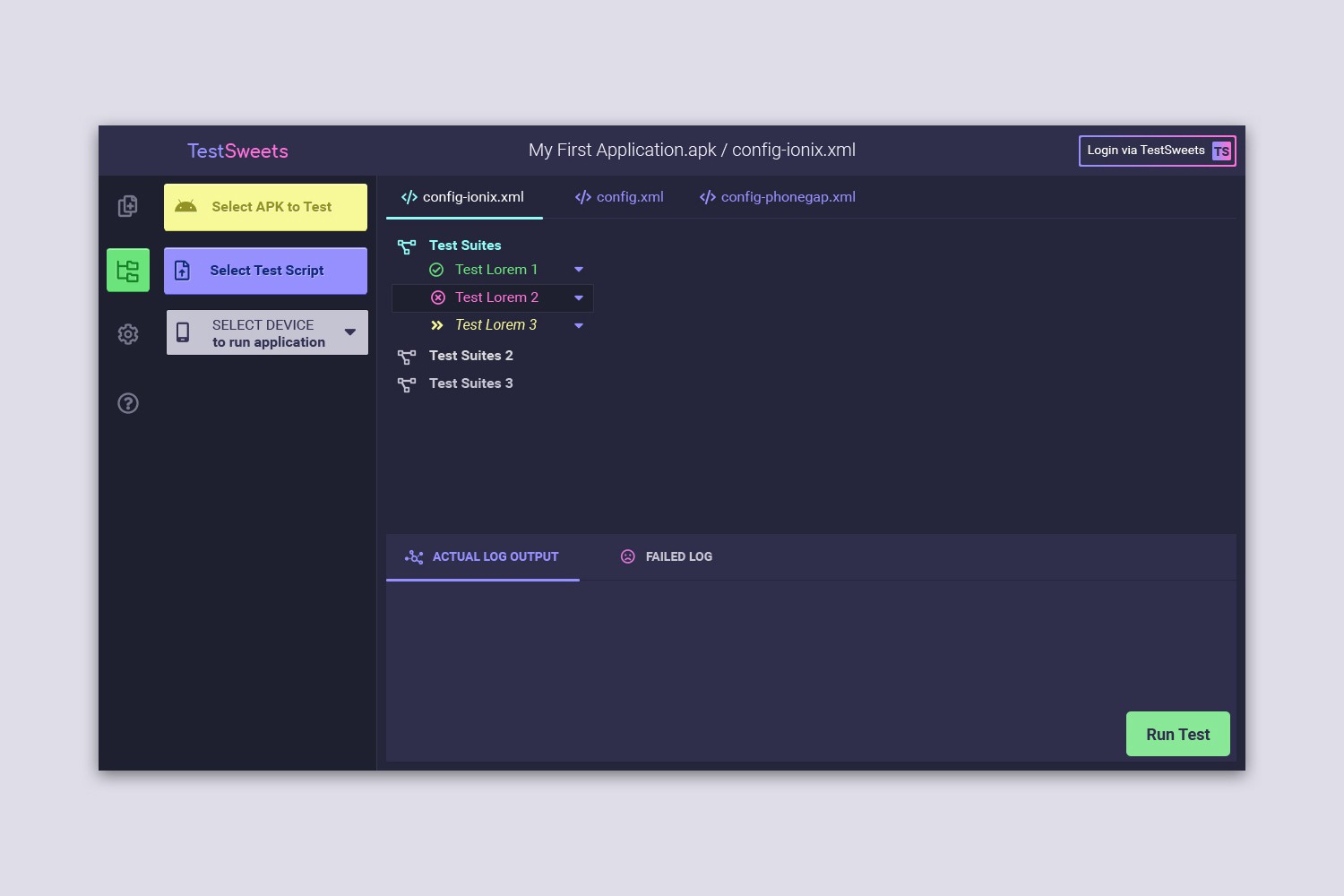The width and height of the screenshot is (1344, 896).
Task: Show the Failed Log tab
Action: pyautogui.click(x=667, y=557)
